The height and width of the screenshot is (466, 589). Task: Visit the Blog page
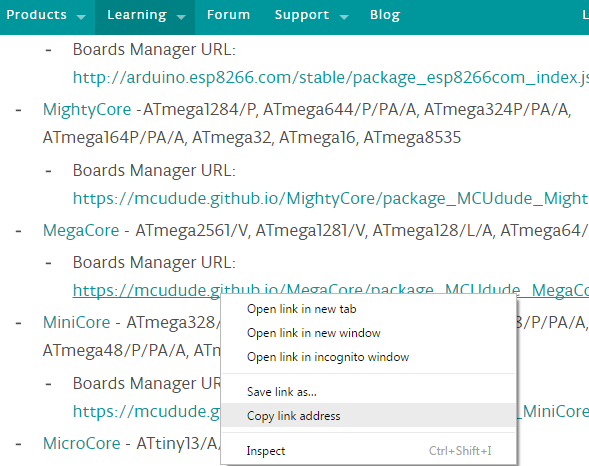[x=385, y=15]
